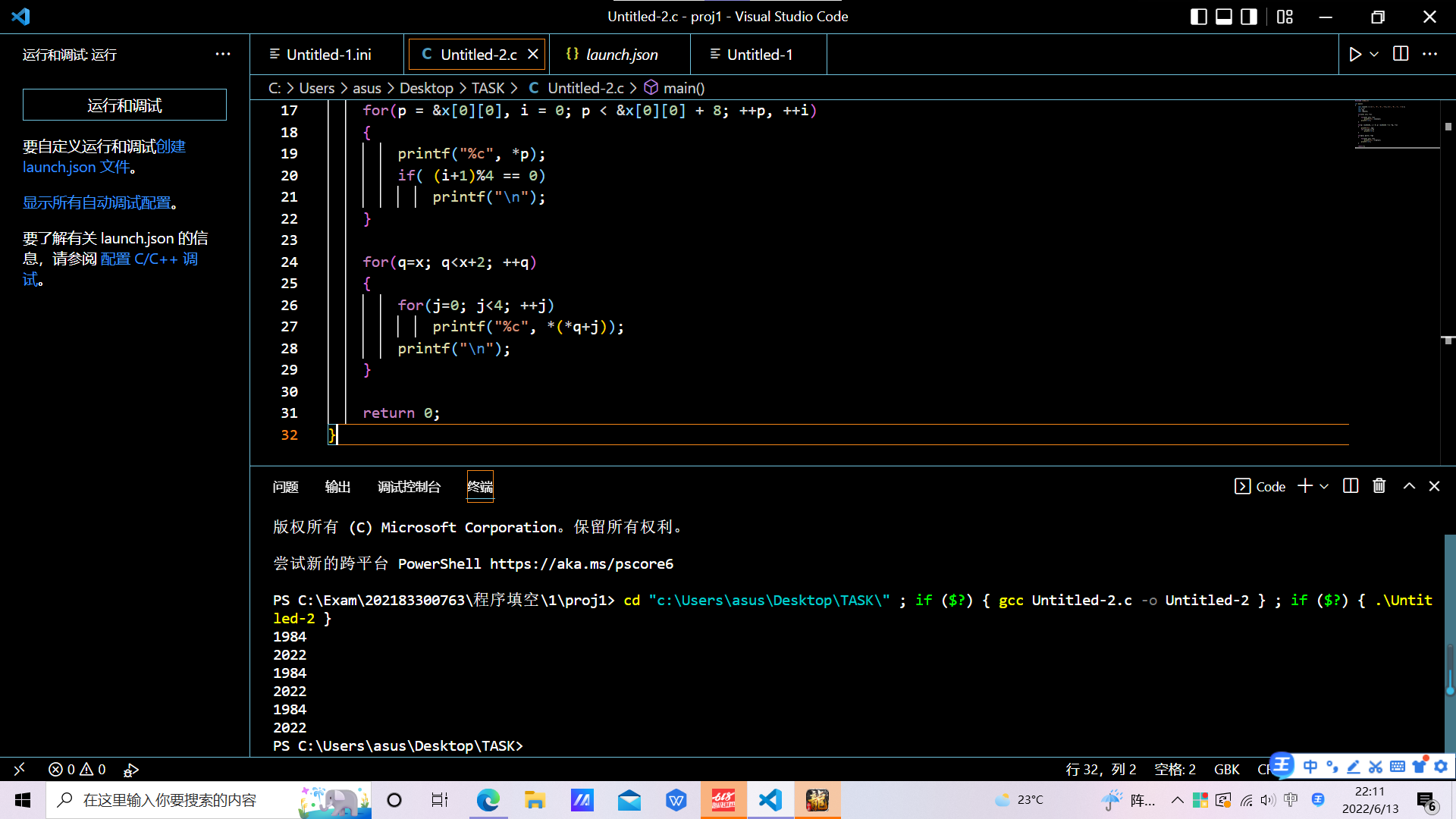Toggle secondary side bar layout icon
The height and width of the screenshot is (819, 1456).
point(1249,17)
